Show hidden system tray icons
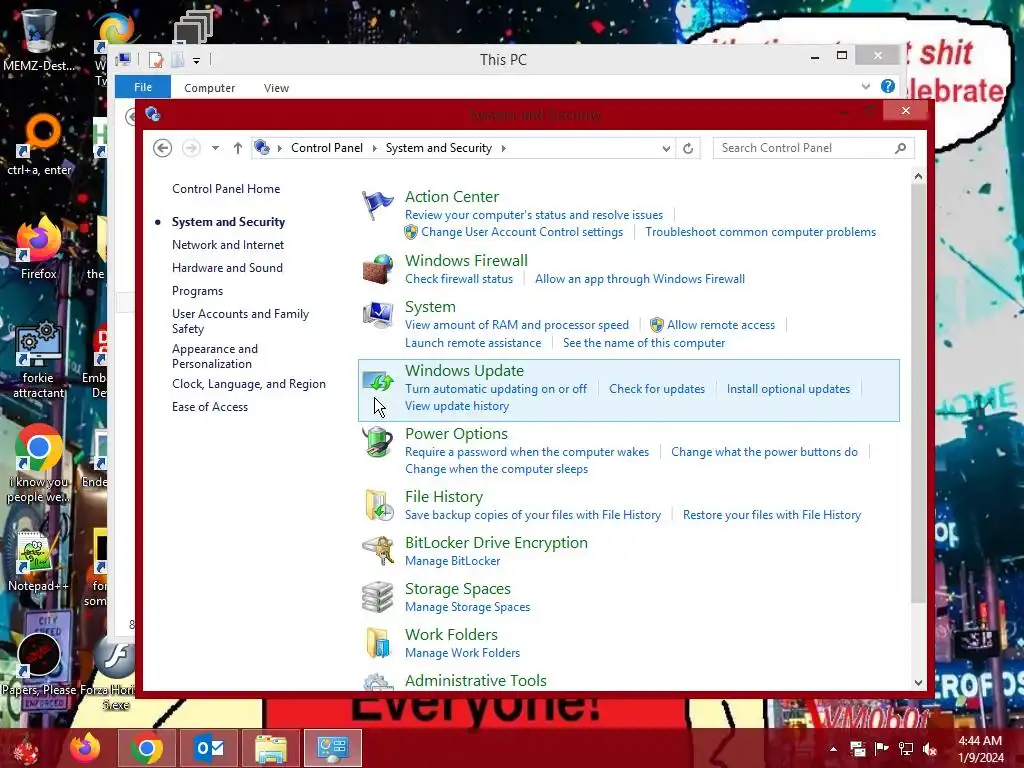 click(833, 749)
